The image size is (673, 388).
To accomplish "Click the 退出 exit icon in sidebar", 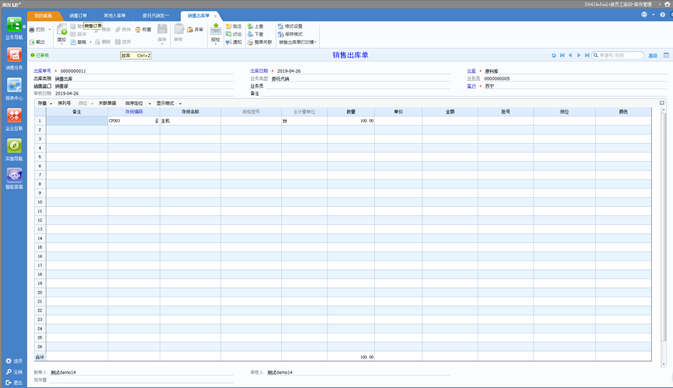I will [9, 382].
